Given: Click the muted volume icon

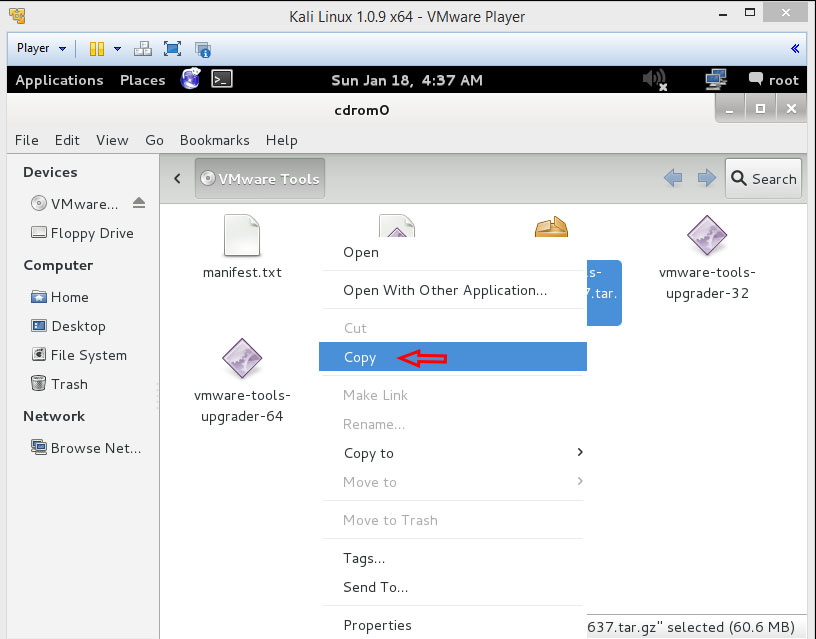Looking at the screenshot, I should (x=655, y=80).
